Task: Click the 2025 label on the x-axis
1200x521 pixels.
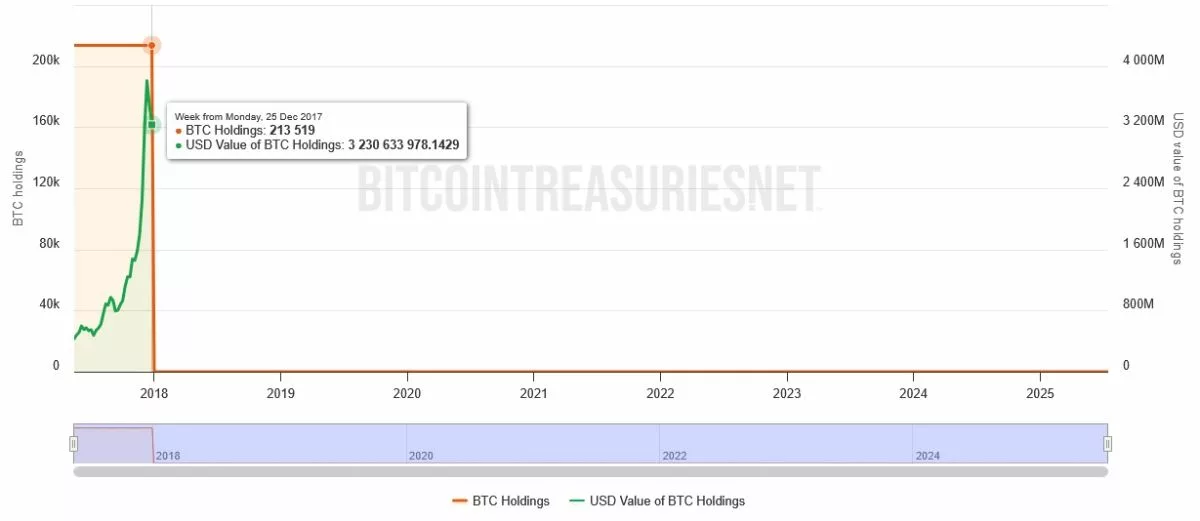Action: tap(1041, 393)
